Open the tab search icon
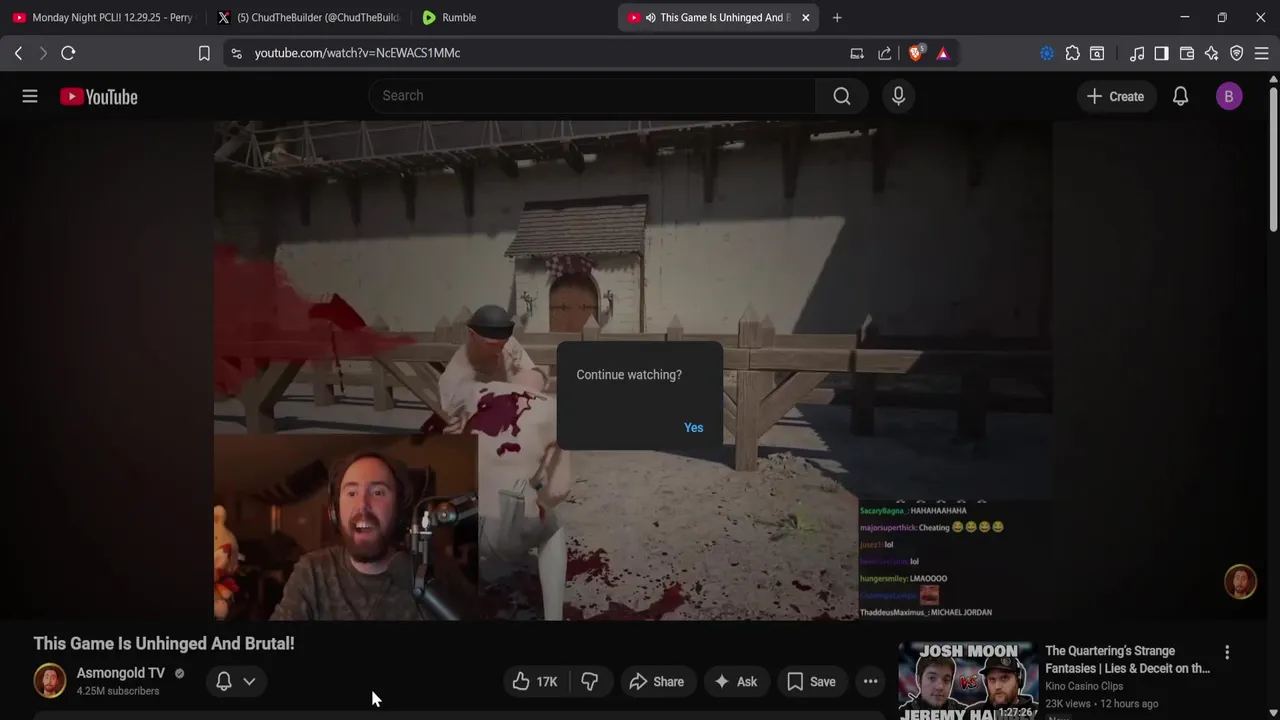Screen dimensions: 1280x720 tap(1097, 53)
